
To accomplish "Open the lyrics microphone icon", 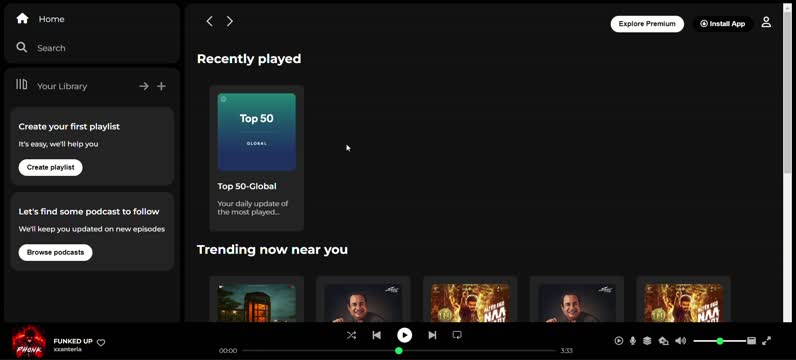I will 633,341.
